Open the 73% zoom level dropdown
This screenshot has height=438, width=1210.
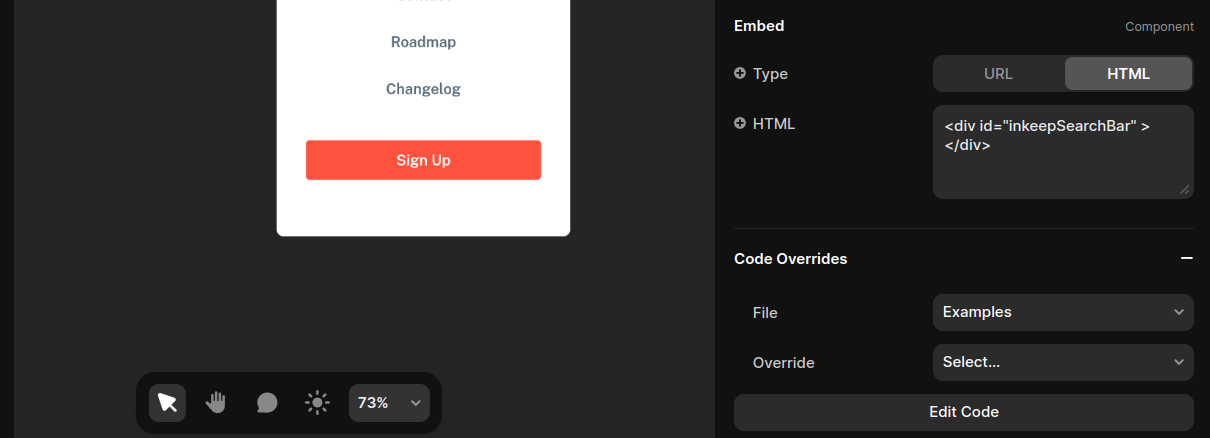389,402
